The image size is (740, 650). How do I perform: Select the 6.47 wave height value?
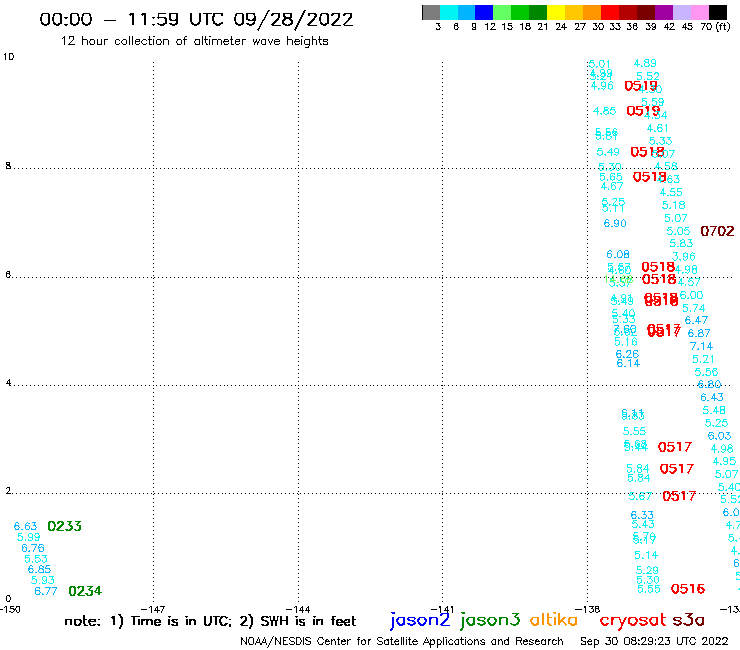pyautogui.click(x=696, y=321)
